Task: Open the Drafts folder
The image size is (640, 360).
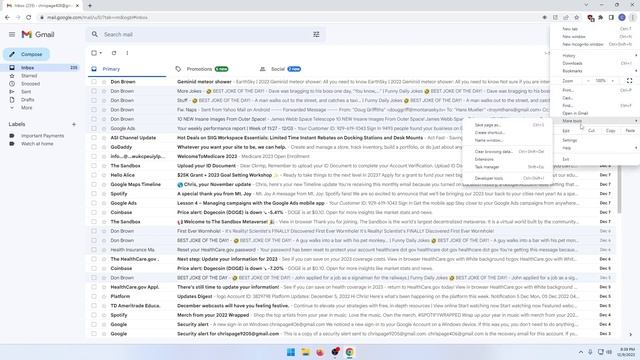Action: coord(28,100)
